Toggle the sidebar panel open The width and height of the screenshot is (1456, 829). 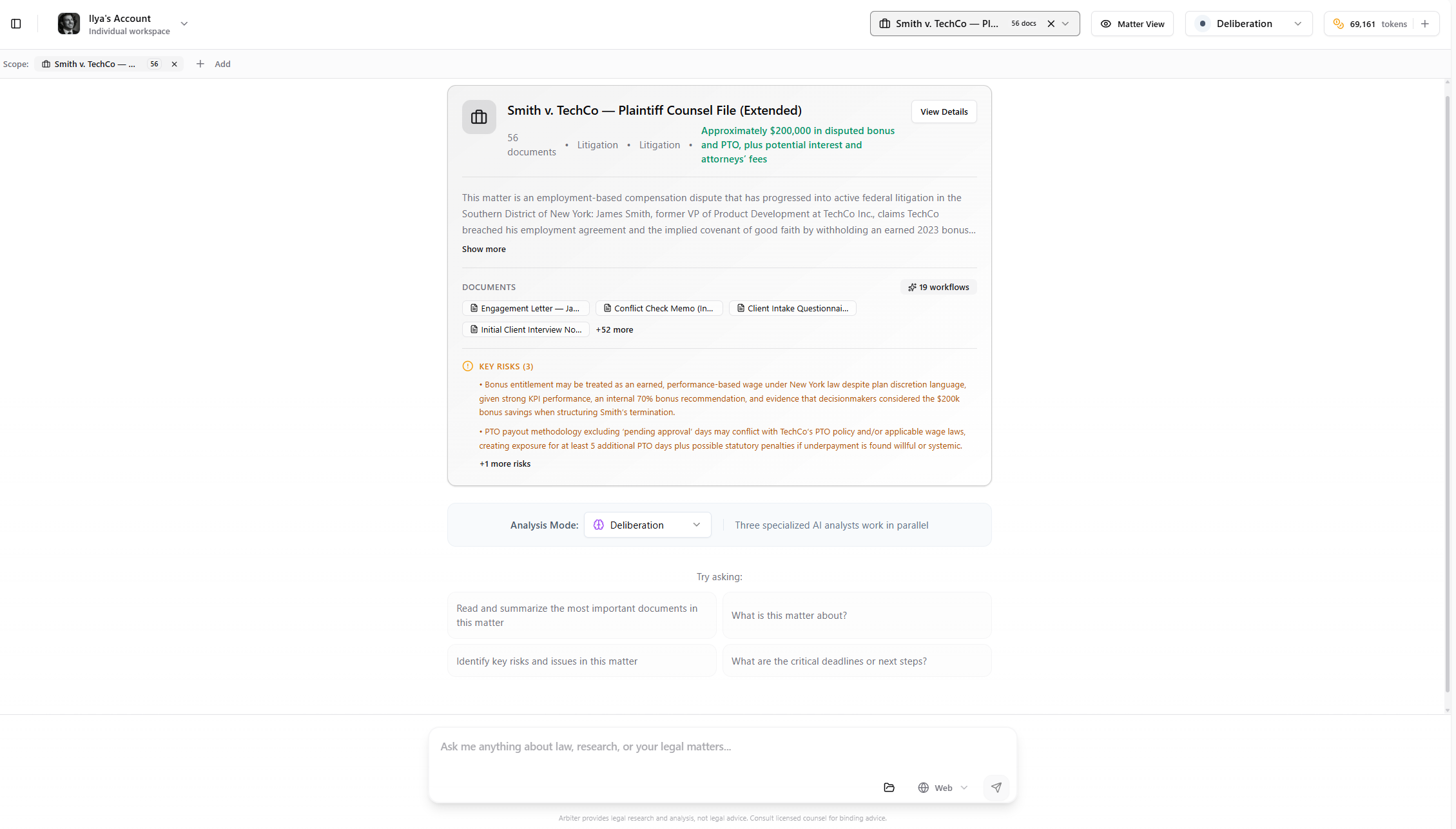click(x=15, y=23)
